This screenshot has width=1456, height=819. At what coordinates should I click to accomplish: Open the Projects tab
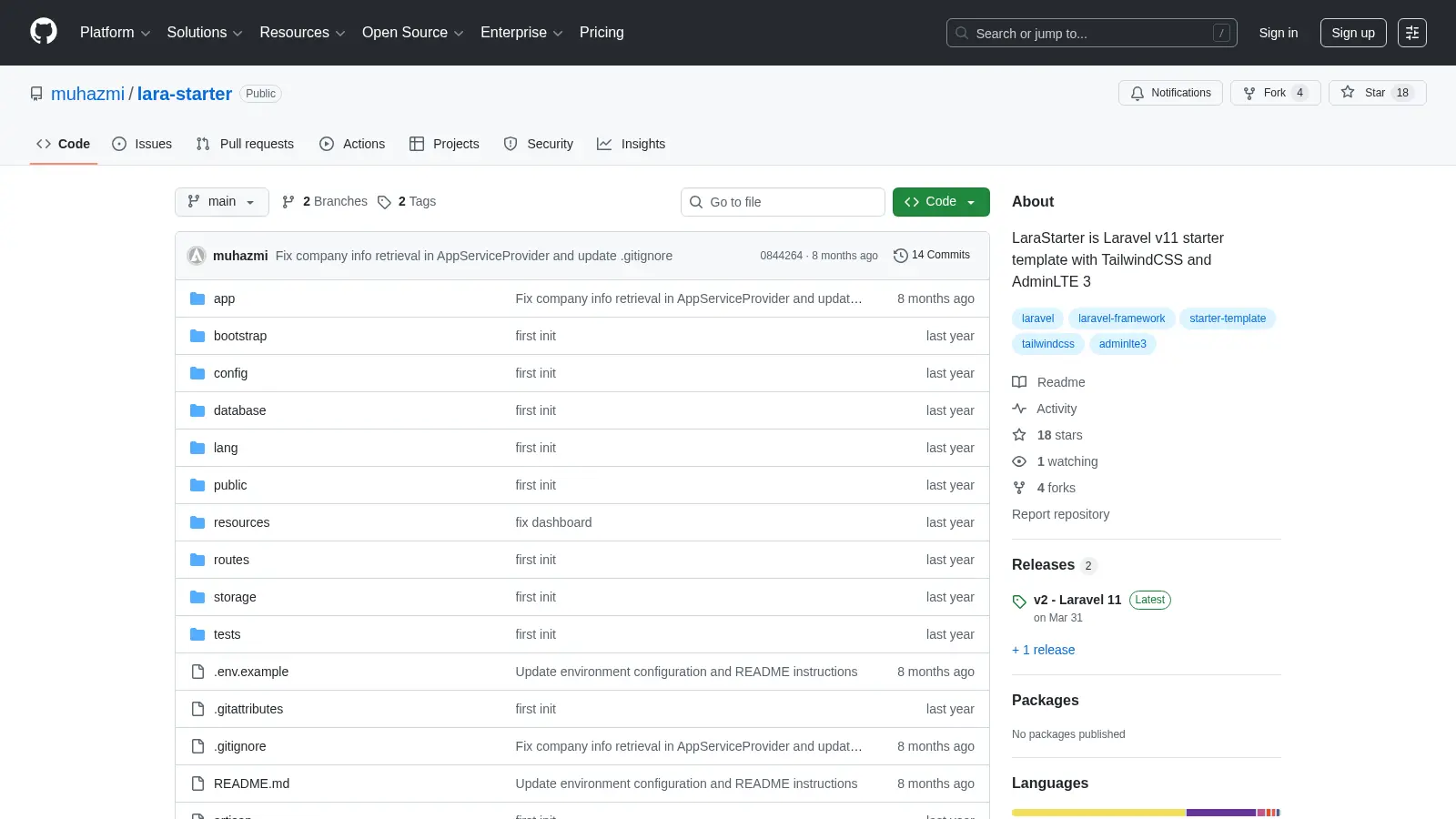[x=444, y=144]
